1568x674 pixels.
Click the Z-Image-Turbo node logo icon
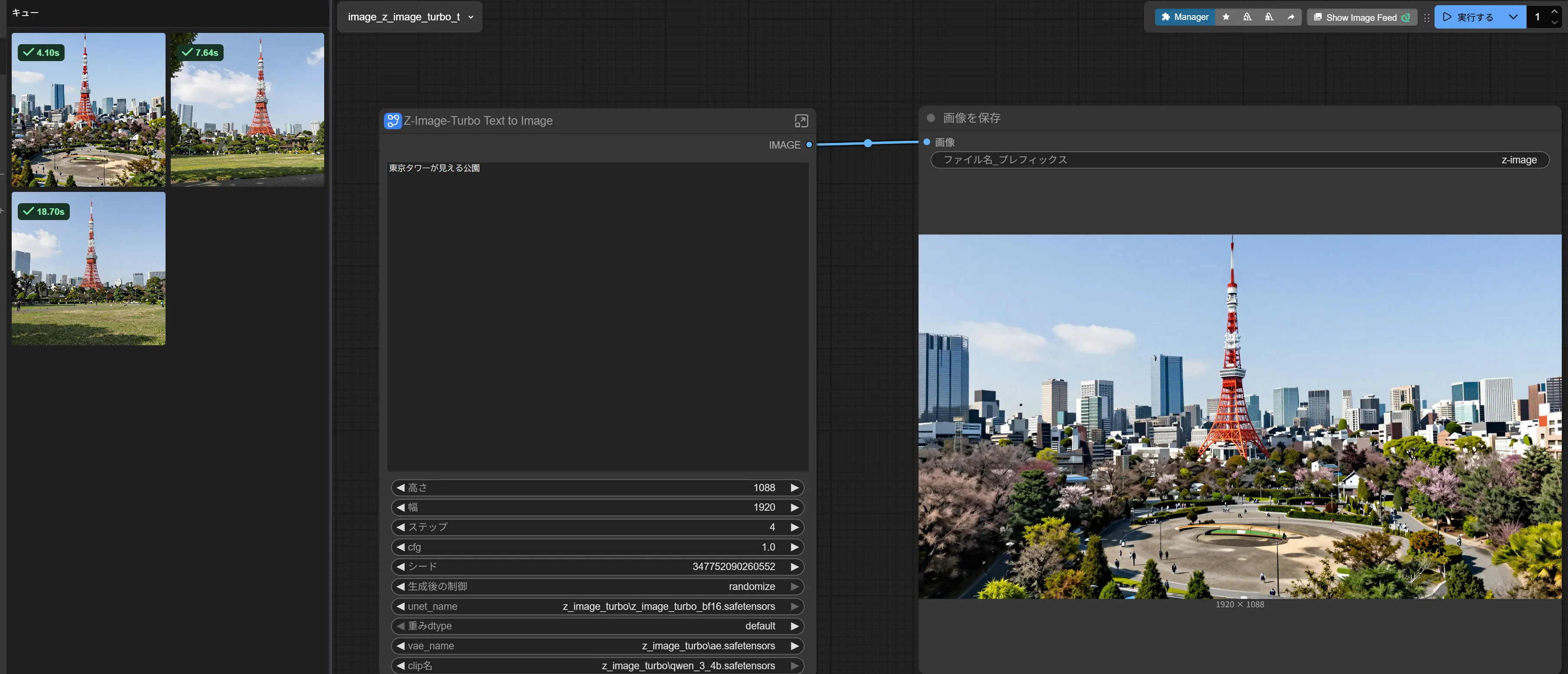(393, 121)
